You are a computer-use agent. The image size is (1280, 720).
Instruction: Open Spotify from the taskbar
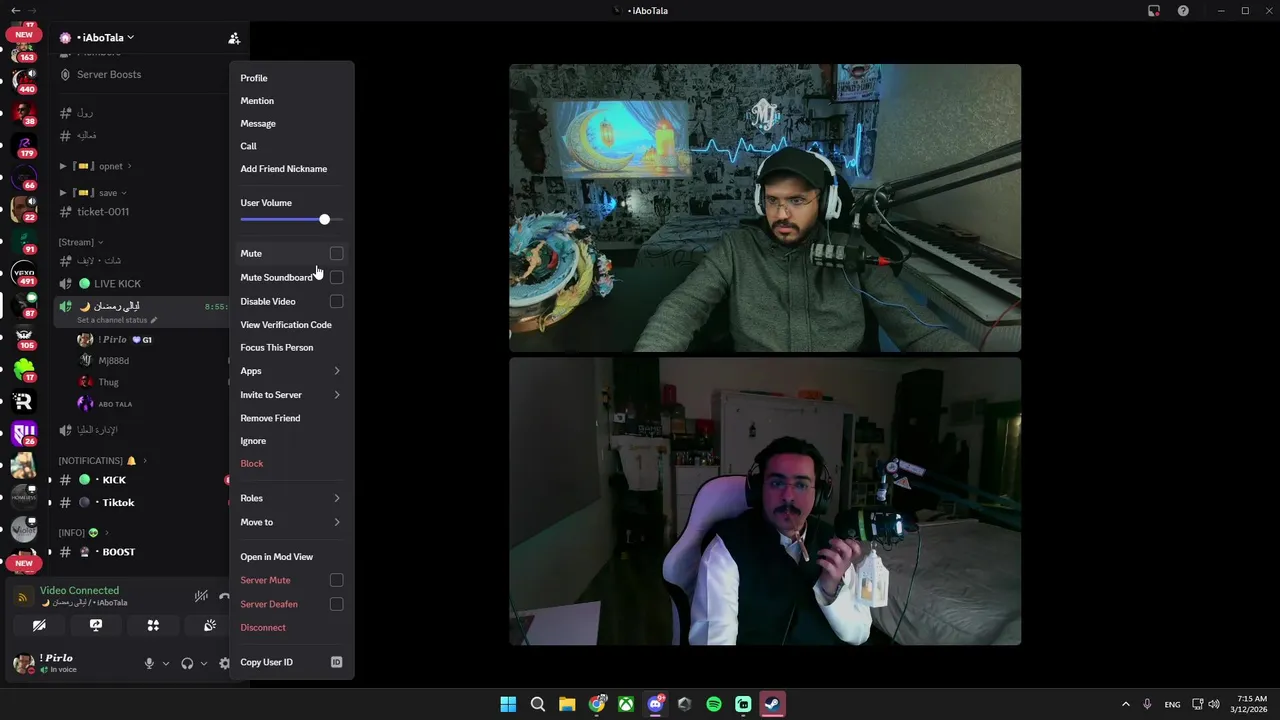coord(714,704)
